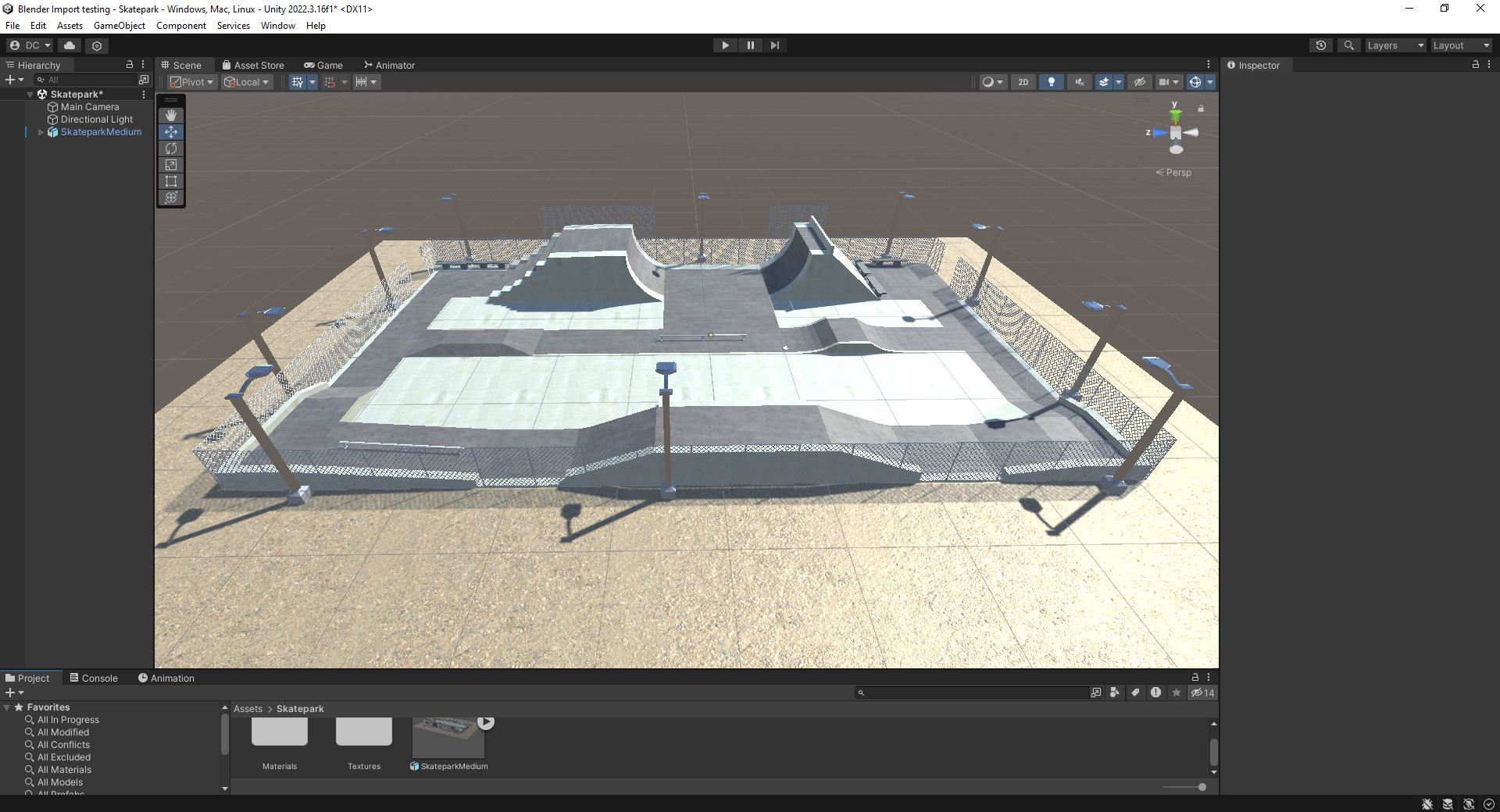This screenshot has width=1500, height=812.
Task: Select the Rotate tool
Action: pos(171,148)
